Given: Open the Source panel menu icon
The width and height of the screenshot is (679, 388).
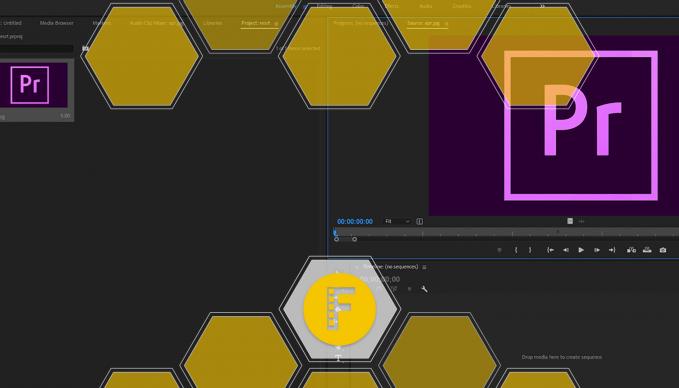Looking at the screenshot, I should click(x=446, y=23).
